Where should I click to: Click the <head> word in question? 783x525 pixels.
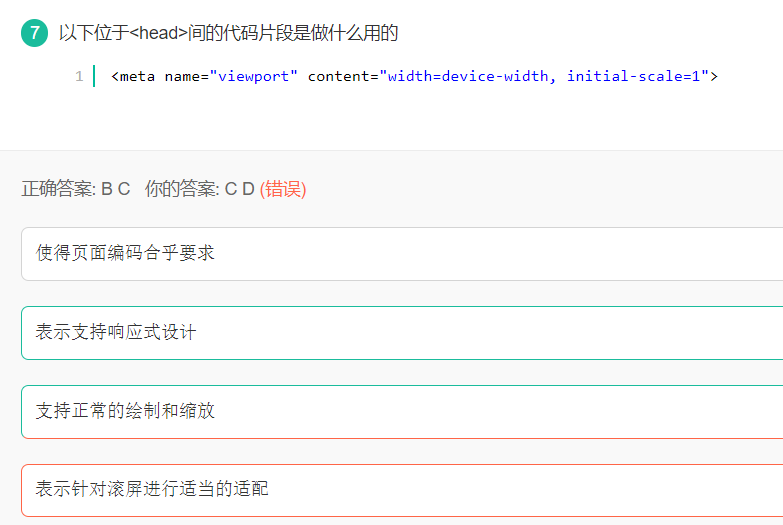pyautogui.click(x=159, y=33)
